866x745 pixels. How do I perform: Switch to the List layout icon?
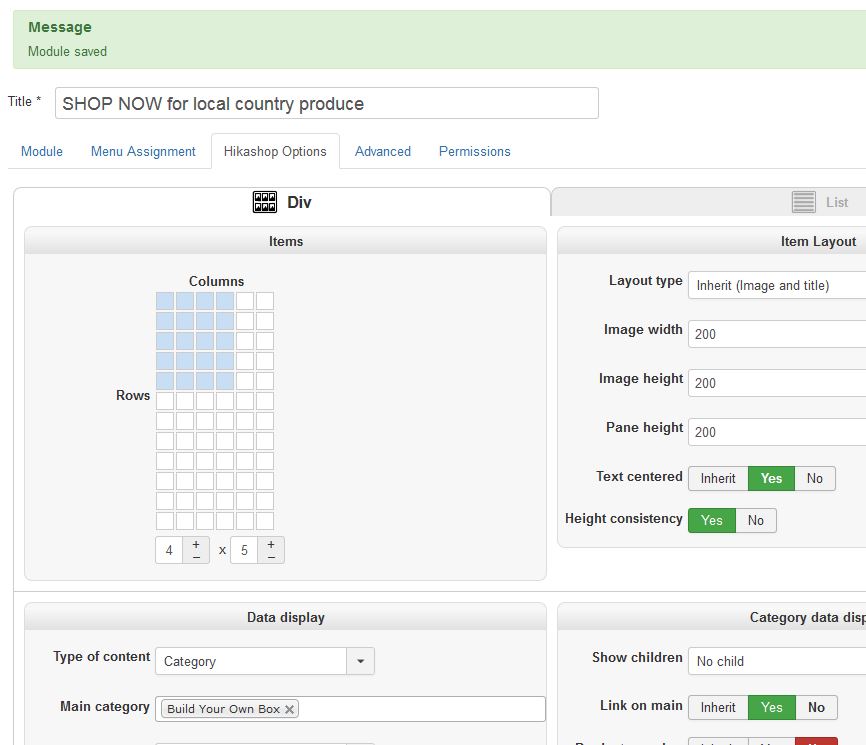coord(803,202)
